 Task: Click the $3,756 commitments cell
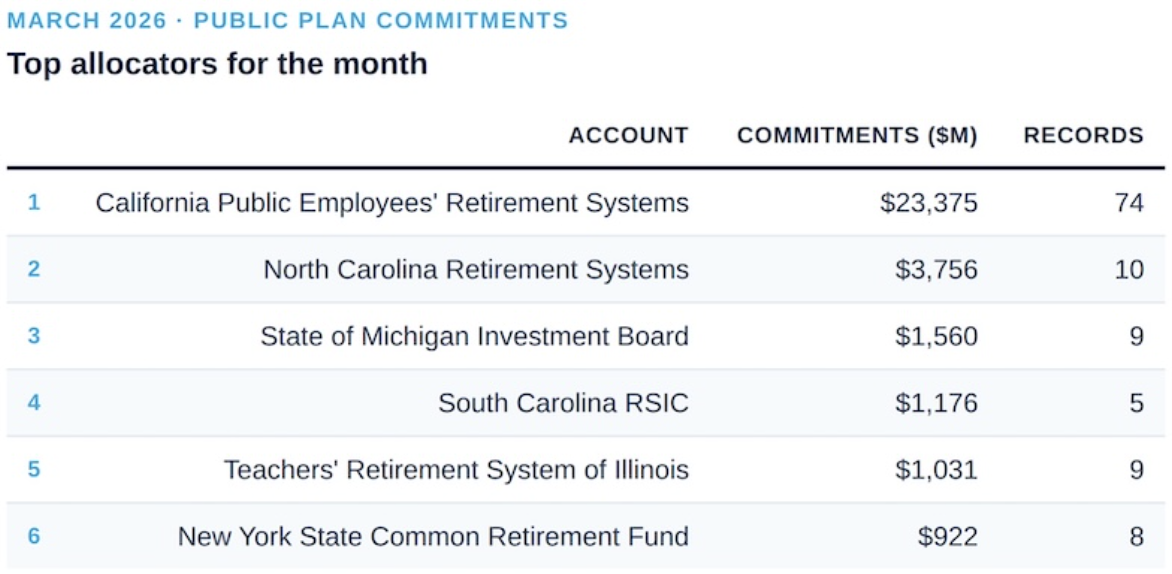[x=936, y=270]
